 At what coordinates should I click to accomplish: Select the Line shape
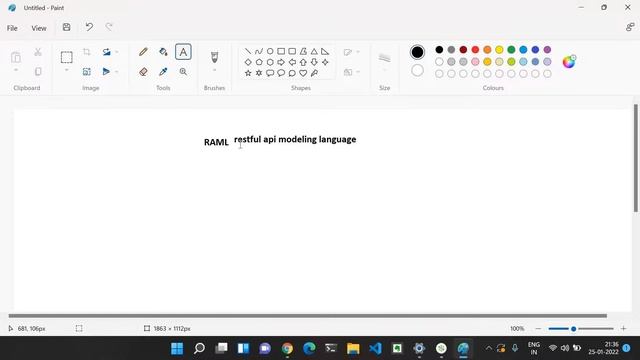[x=248, y=51]
